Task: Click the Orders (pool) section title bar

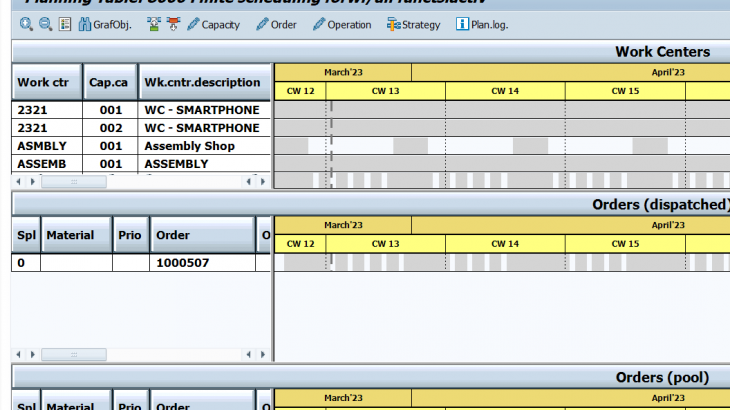Action: pyautogui.click(x=371, y=377)
